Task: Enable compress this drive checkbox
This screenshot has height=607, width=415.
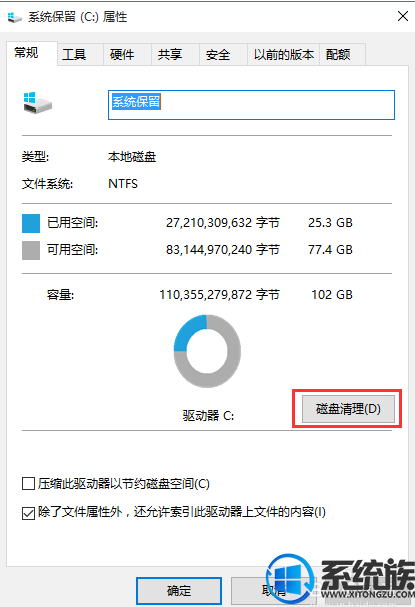Action: point(28,484)
